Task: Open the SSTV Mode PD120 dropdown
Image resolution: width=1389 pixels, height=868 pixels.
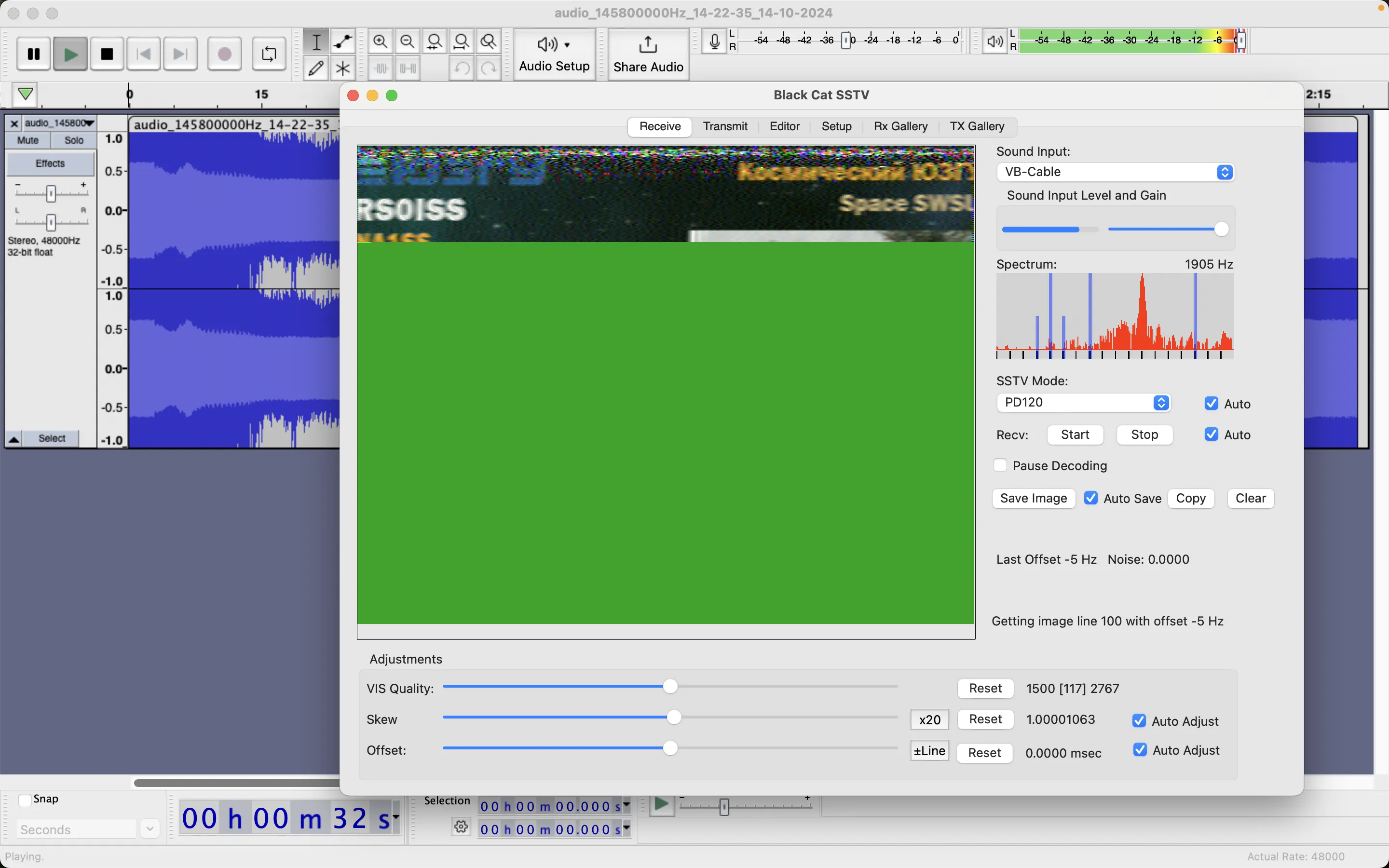Action: click(1083, 403)
